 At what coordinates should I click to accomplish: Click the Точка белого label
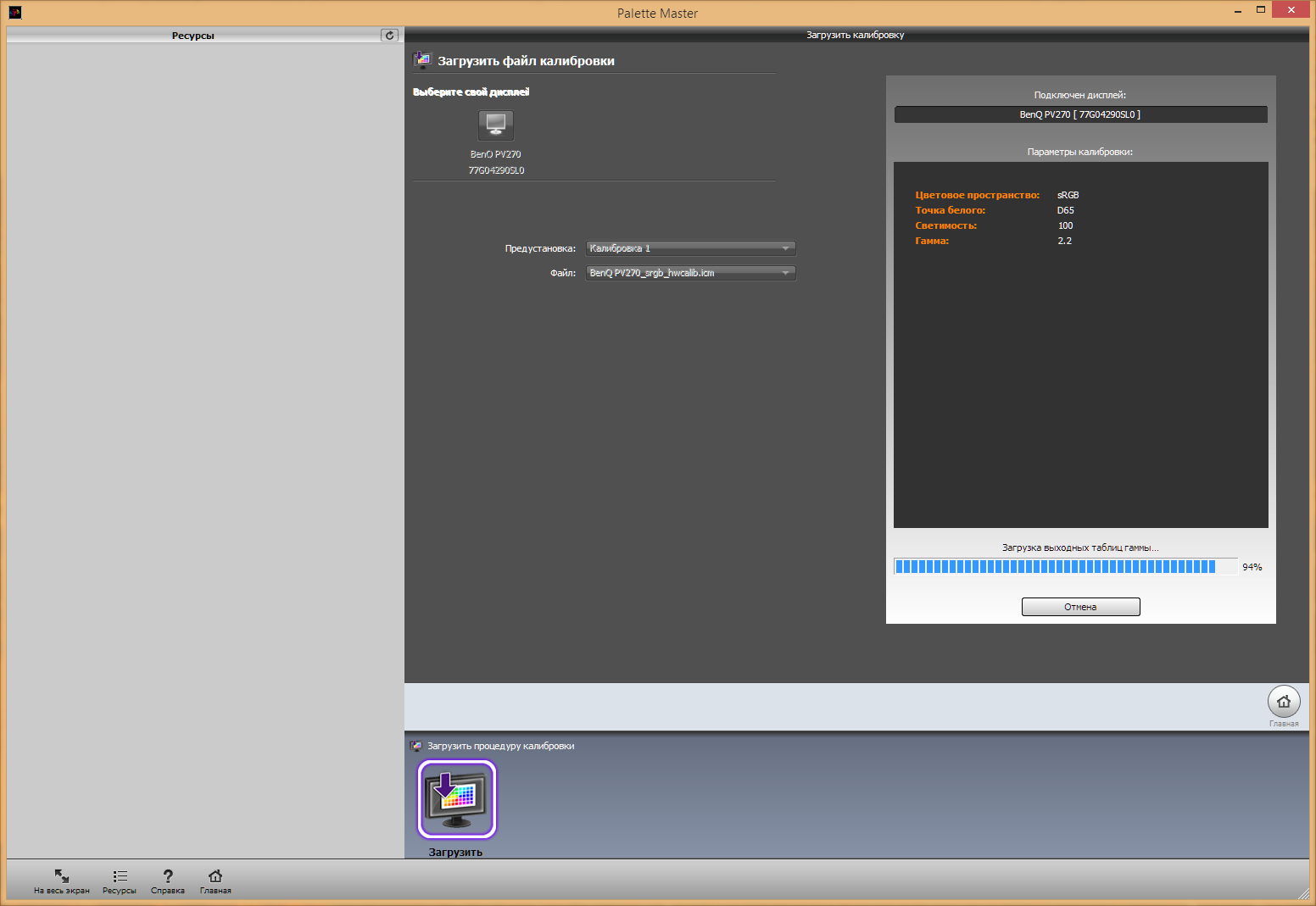tap(950, 210)
